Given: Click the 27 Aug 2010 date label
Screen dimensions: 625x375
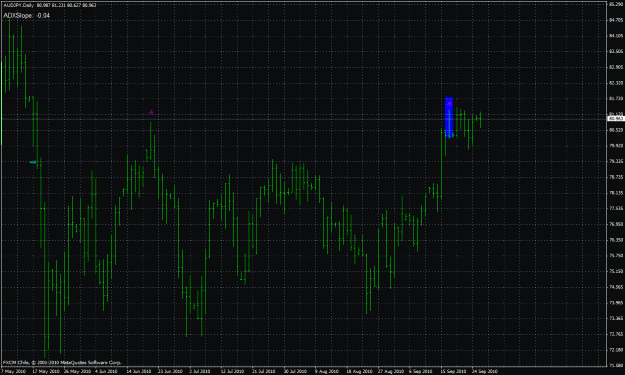Looking at the screenshot, I should 391,371.
